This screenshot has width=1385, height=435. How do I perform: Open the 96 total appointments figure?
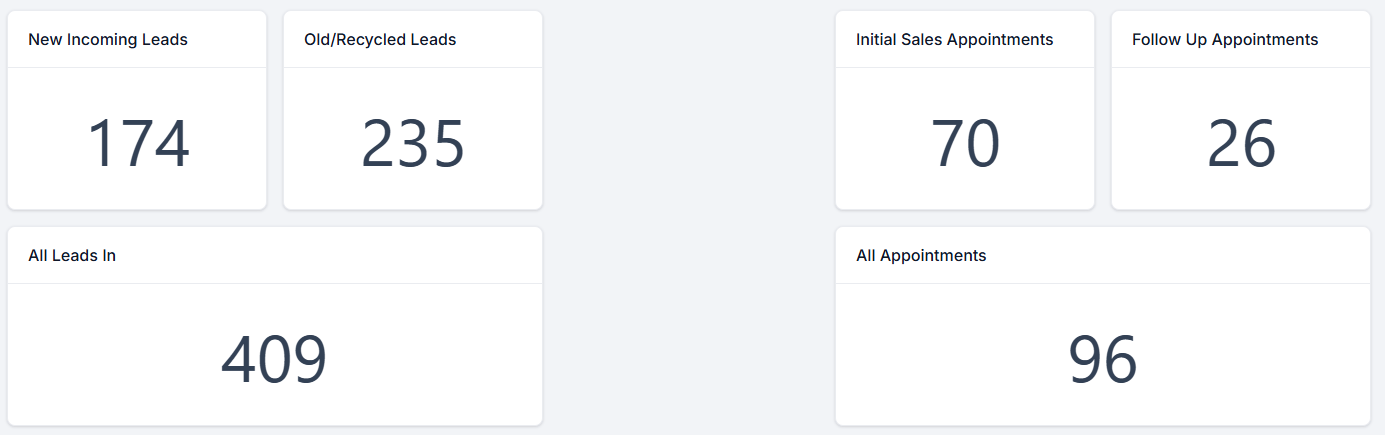click(x=1102, y=360)
